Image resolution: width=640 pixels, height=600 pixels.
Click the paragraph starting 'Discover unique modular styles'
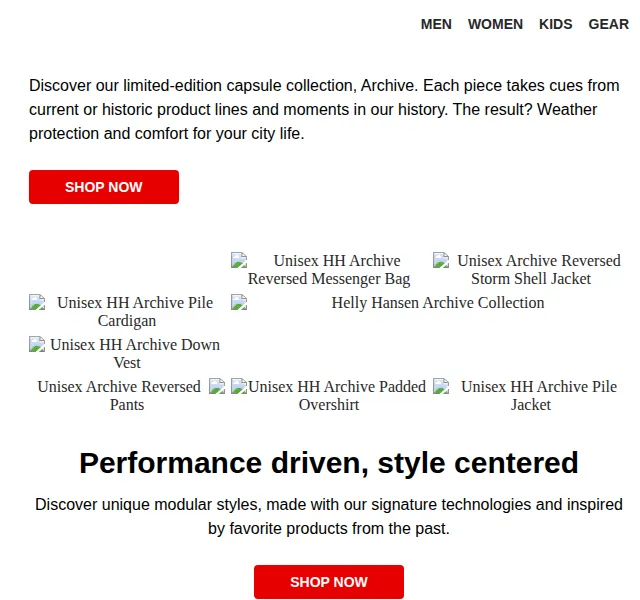(329, 516)
